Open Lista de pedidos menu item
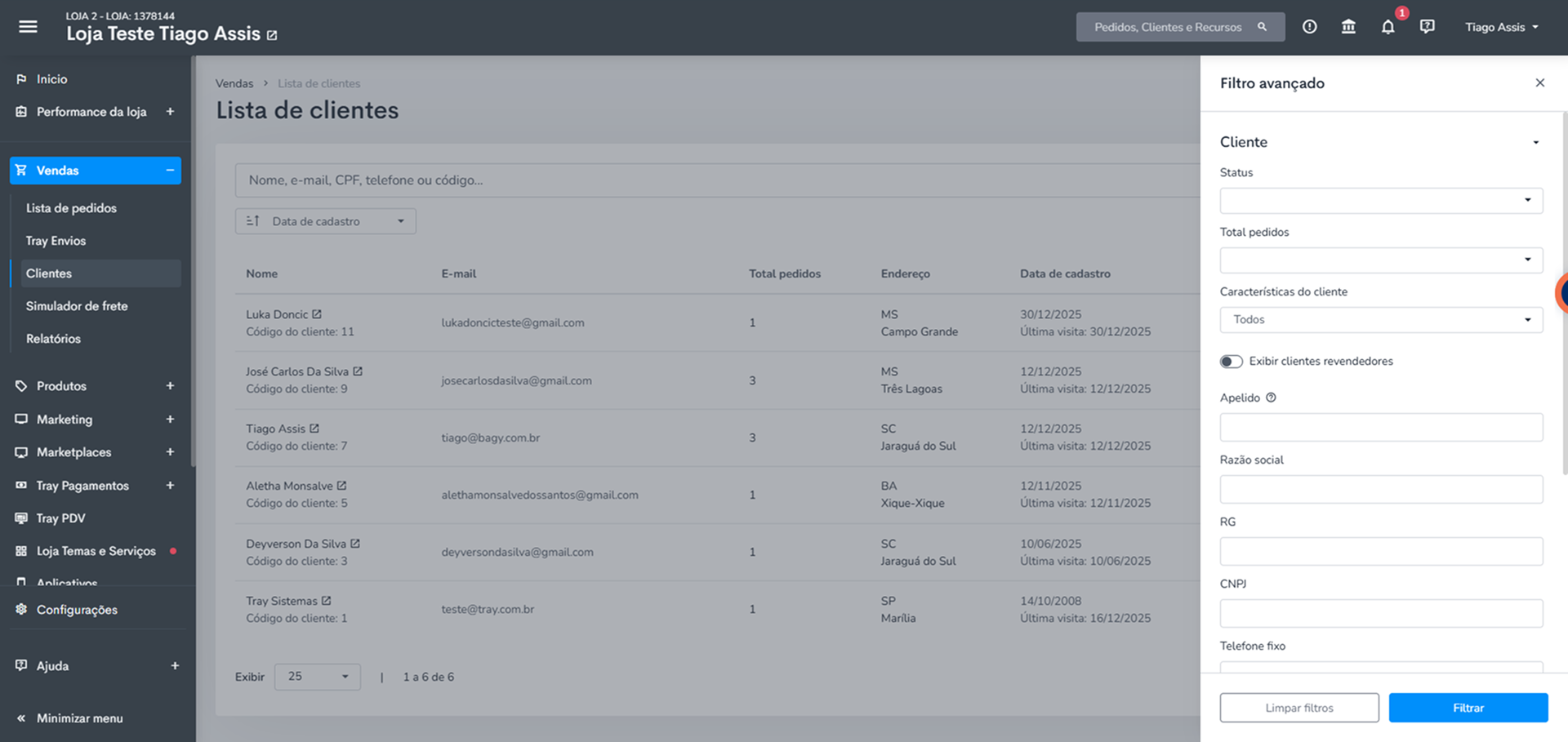 pyautogui.click(x=71, y=208)
